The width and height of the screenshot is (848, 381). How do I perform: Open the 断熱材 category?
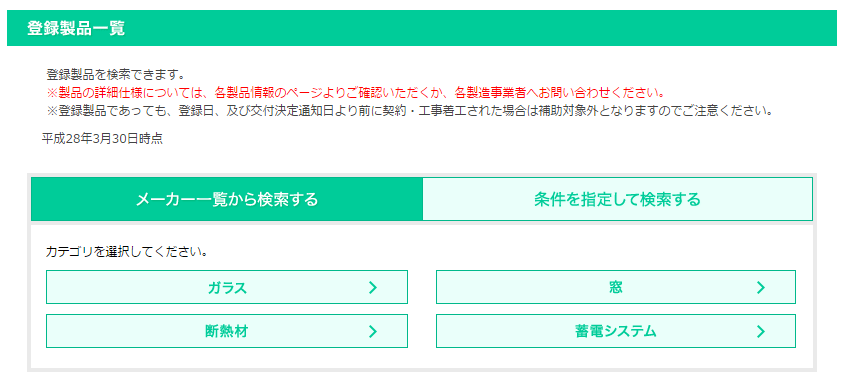click(227, 331)
